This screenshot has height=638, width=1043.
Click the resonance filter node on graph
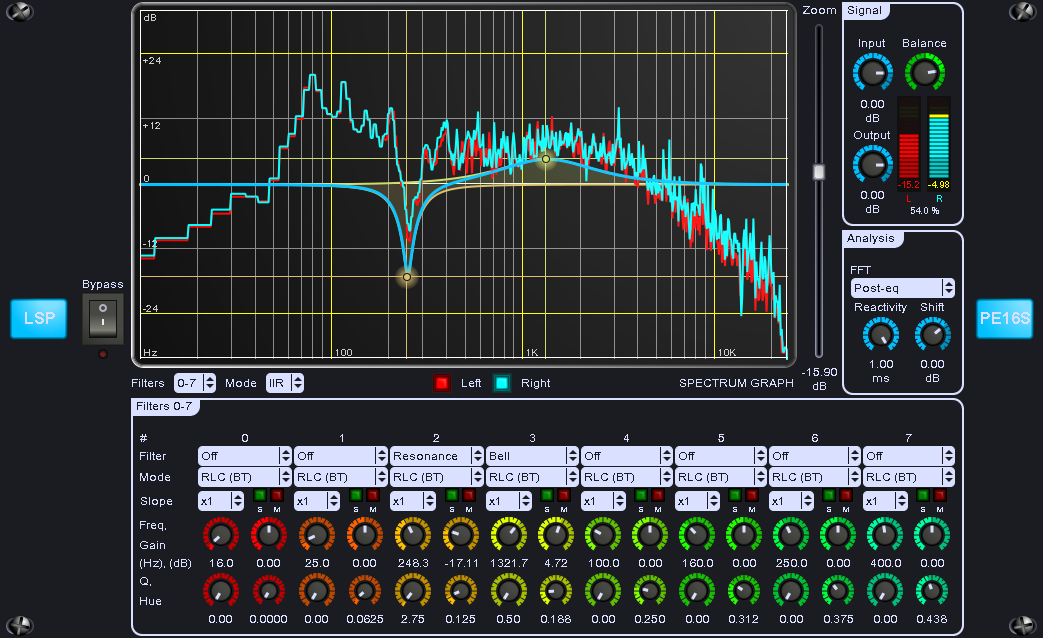pyautogui.click(x=407, y=277)
